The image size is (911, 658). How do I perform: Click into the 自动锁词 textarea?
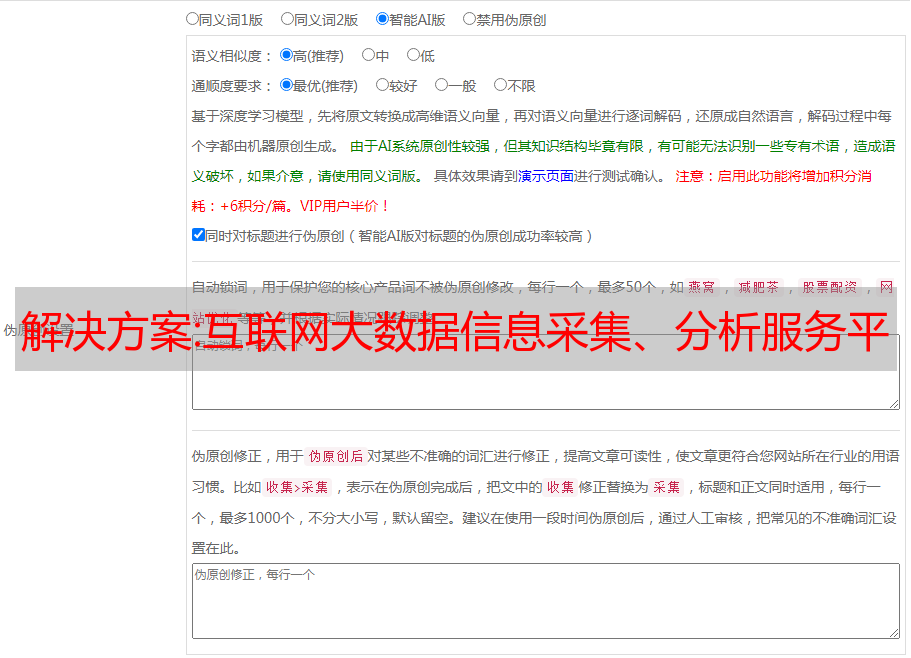[546, 372]
